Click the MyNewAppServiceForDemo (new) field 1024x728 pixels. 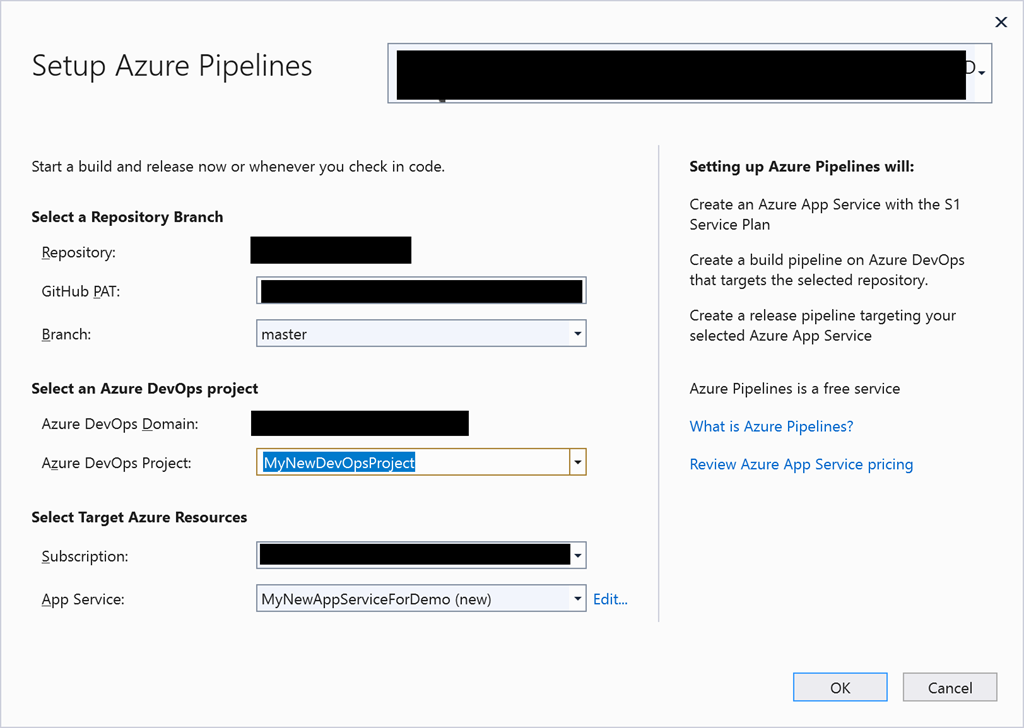pyautogui.click(x=410, y=599)
